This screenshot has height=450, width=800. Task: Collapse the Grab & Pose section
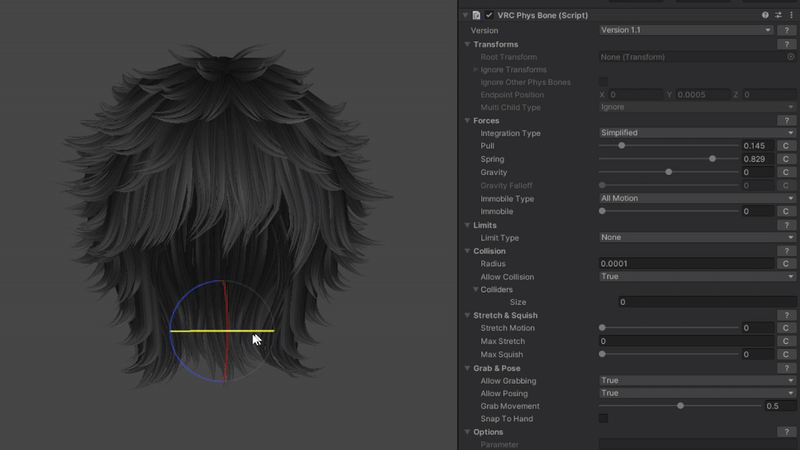(x=467, y=368)
